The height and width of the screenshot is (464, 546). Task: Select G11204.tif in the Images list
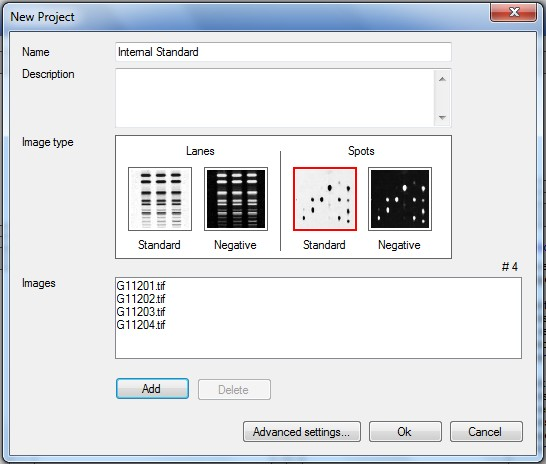(141, 325)
